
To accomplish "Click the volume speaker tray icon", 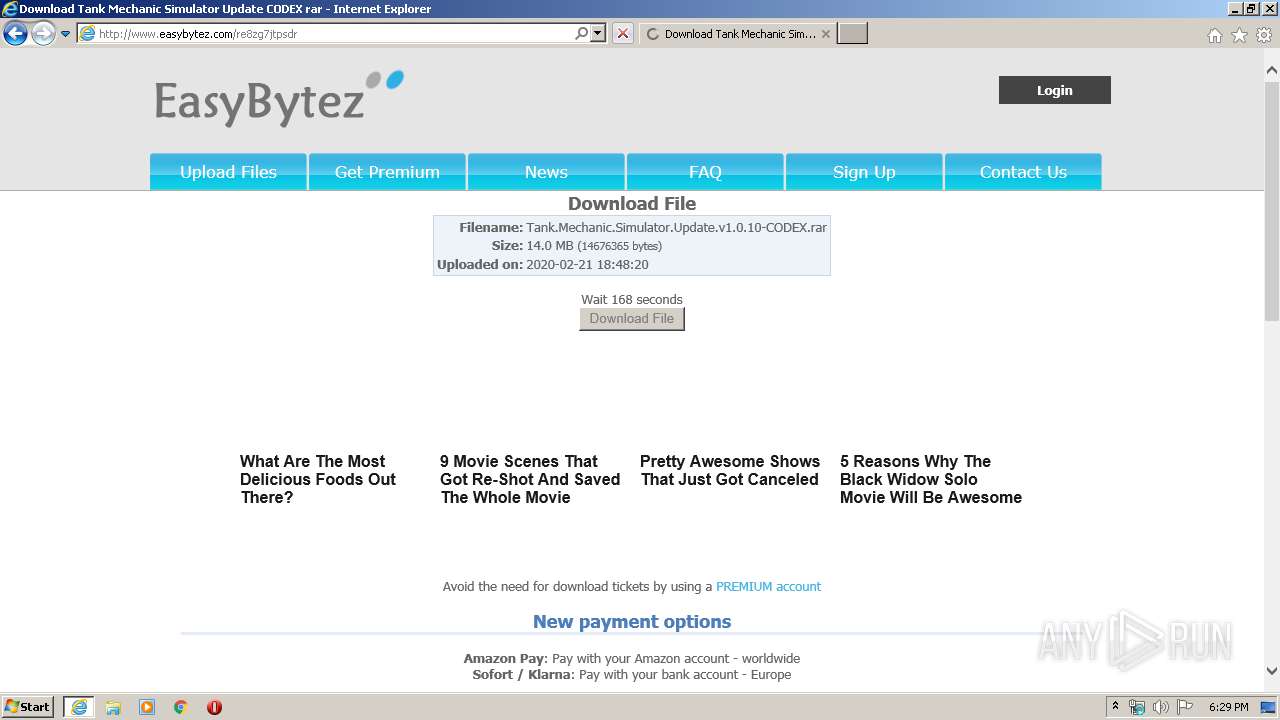I will click(x=1161, y=707).
